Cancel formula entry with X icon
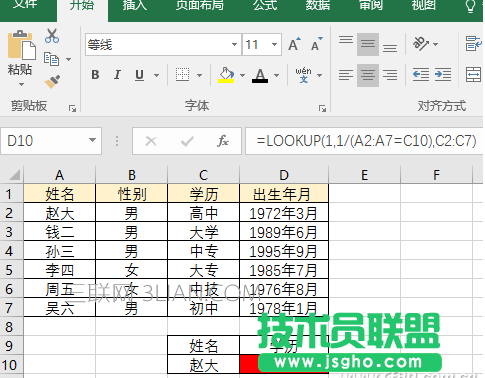This screenshot has width=485, height=378. point(151,141)
